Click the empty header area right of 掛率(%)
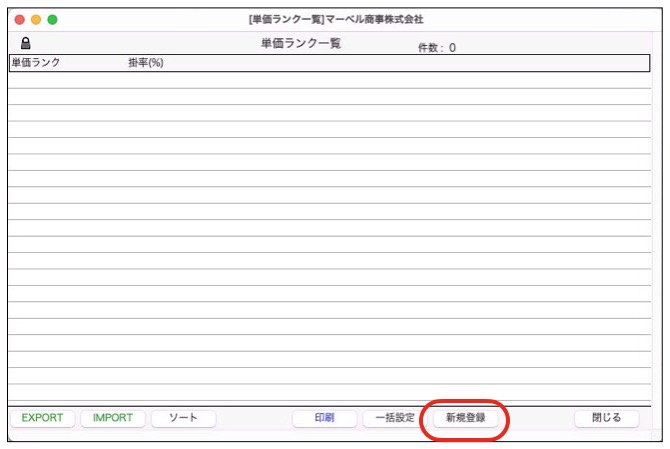 [x=400, y=63]
